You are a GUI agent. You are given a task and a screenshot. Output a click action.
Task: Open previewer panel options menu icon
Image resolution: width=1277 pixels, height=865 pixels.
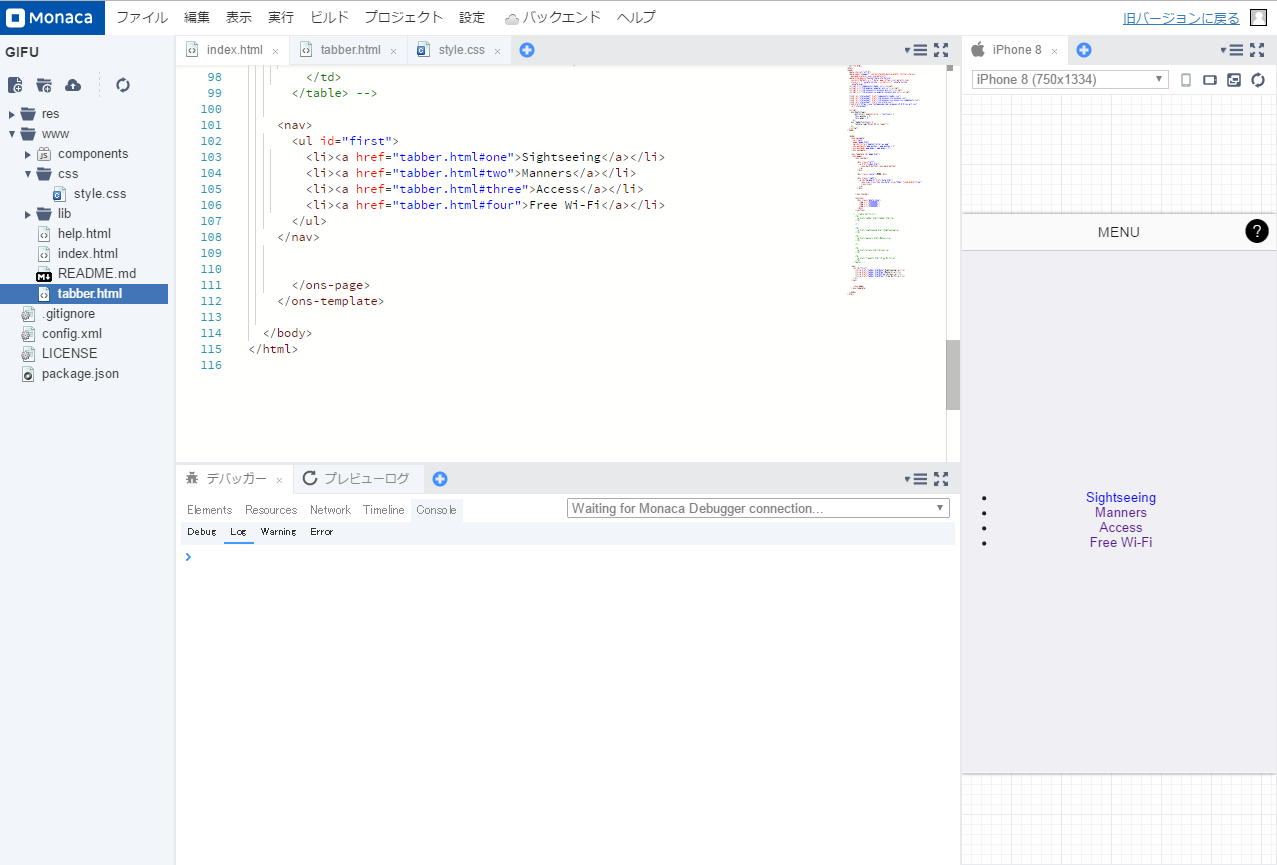(1232, 50)
